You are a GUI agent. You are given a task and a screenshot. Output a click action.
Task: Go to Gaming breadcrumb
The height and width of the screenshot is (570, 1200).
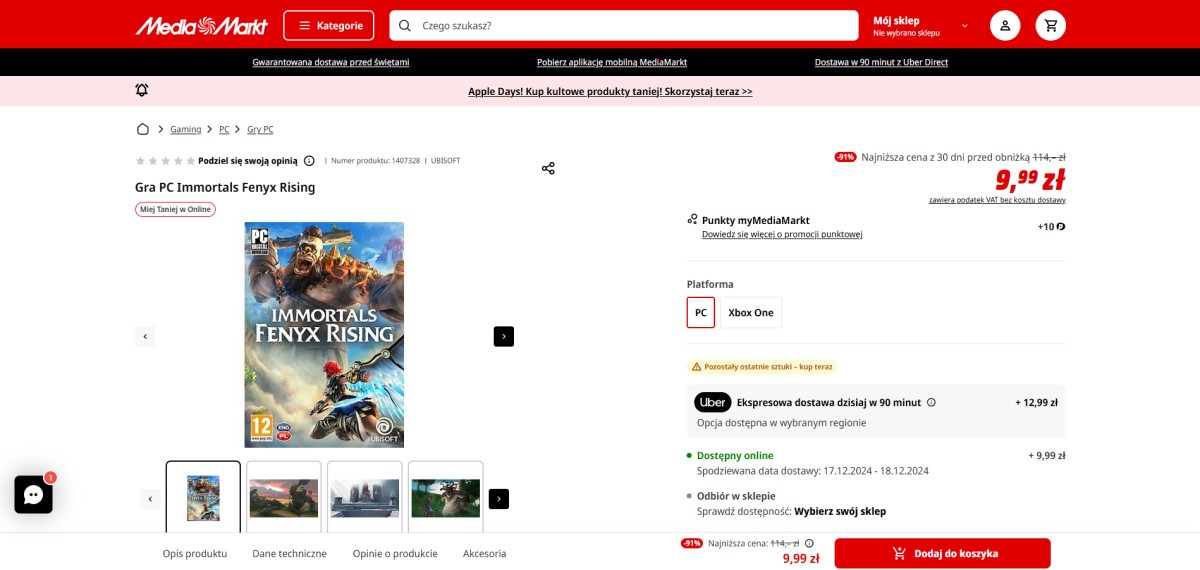pos(185,129)
